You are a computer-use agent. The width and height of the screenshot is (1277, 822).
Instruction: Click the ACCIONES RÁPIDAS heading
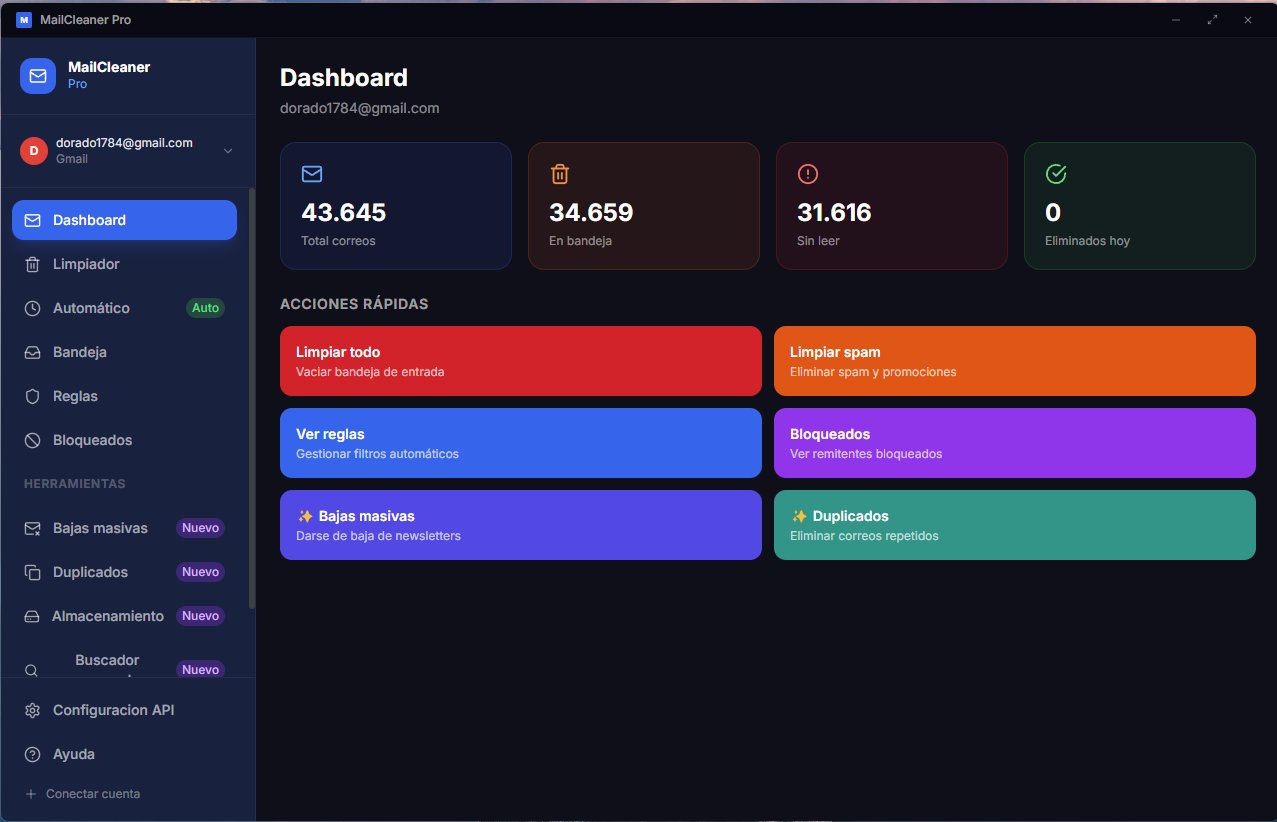(x=354, y=304)
